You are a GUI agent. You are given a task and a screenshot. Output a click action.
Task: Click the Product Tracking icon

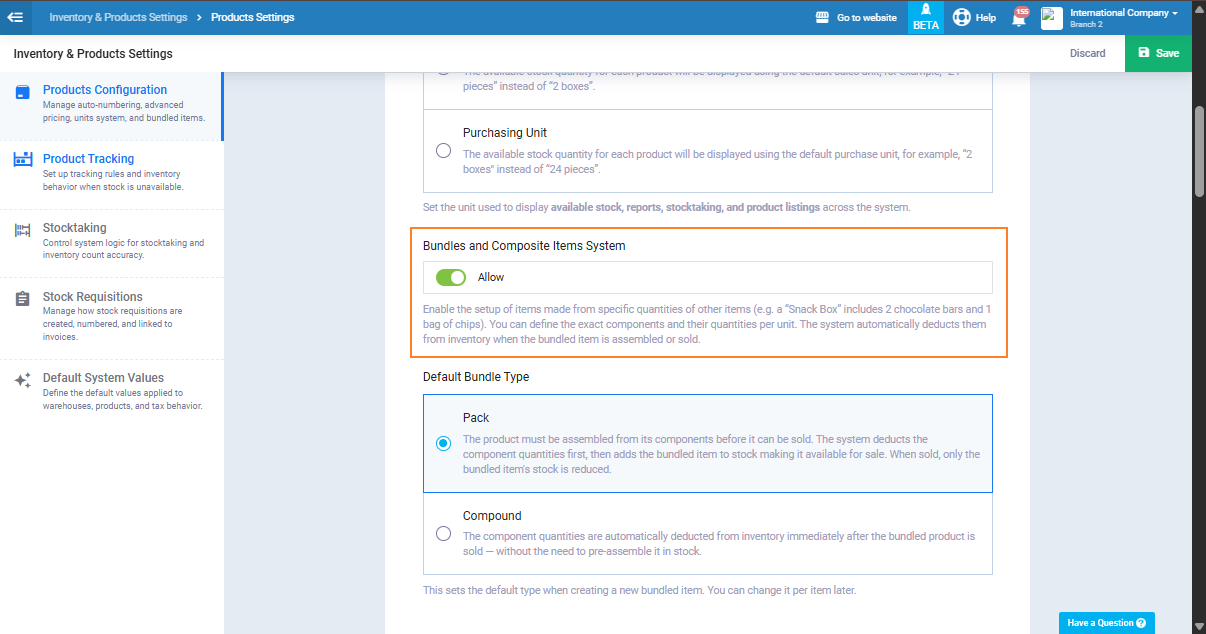click(22, 160)
